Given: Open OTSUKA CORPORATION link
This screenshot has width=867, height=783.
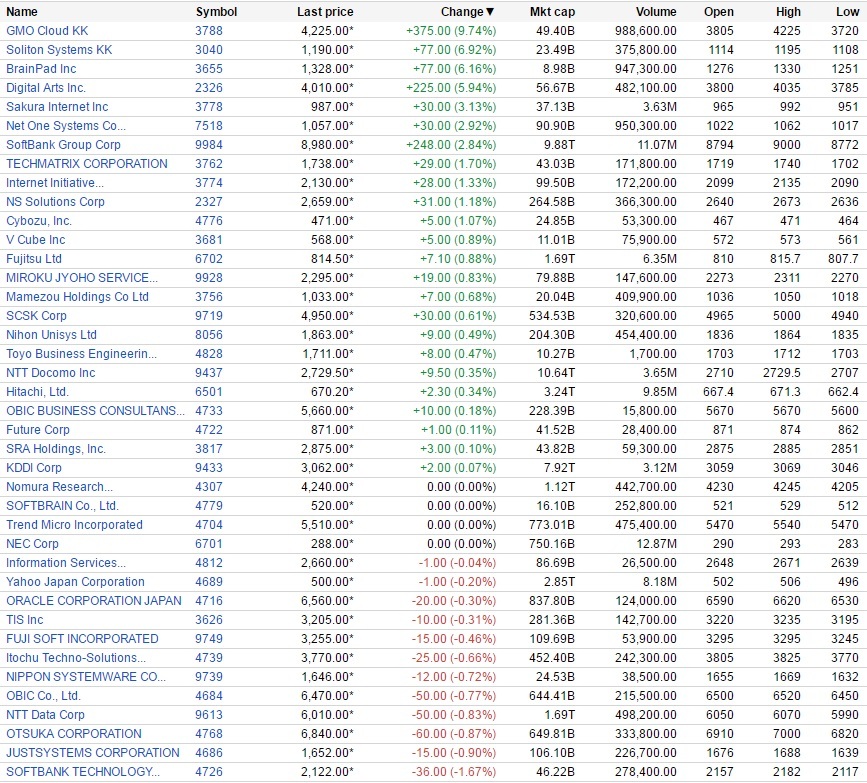Looking at the screenshot, I should pyautogui.click(x=74, y=734).
